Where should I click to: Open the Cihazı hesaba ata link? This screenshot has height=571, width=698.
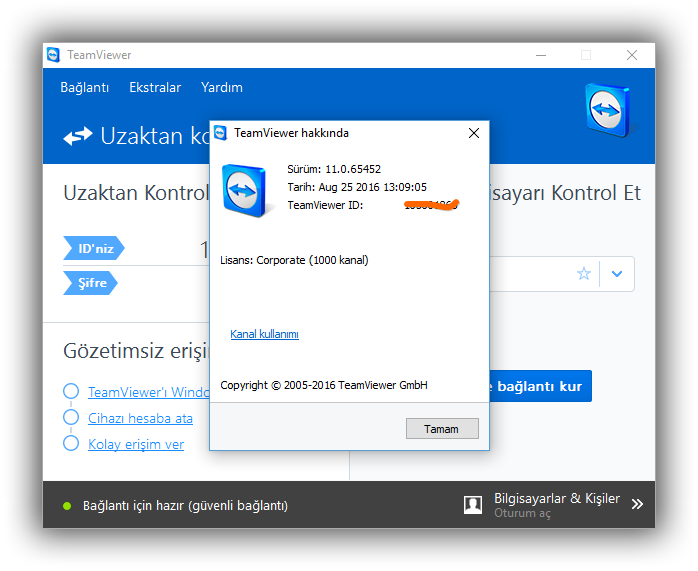coord(140,418)
